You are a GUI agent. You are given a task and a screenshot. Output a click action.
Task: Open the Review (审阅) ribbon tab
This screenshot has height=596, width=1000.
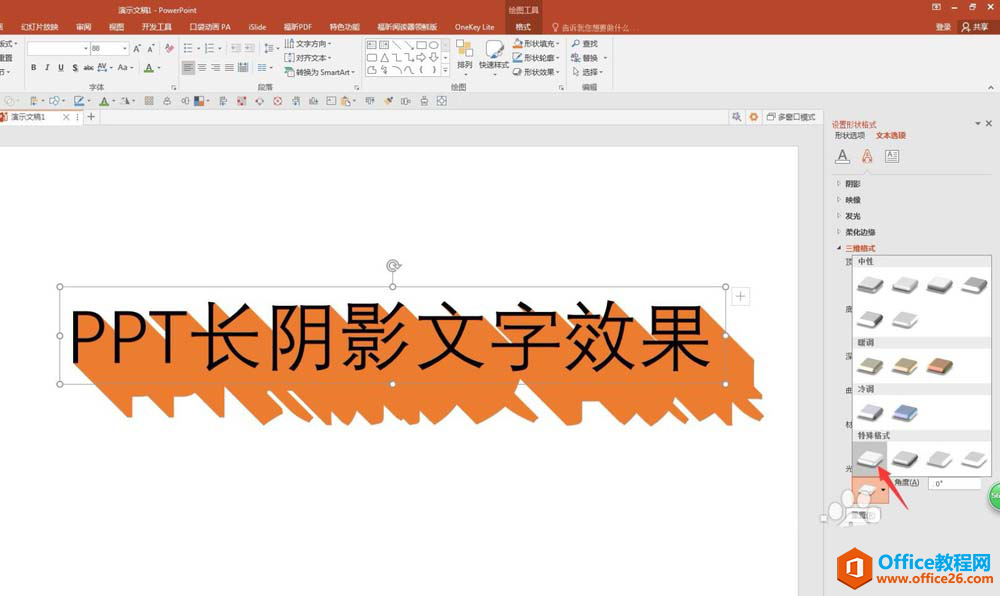83,27
